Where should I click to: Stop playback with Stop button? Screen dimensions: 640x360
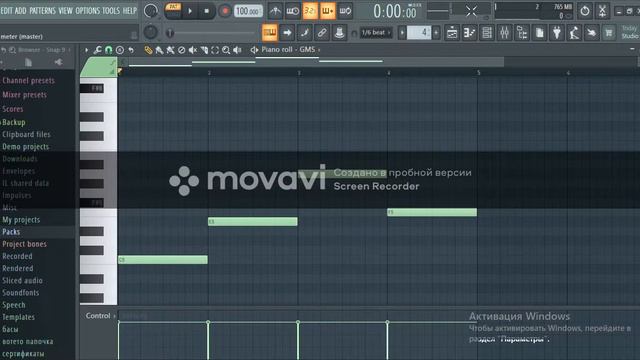(x=207, y=11)
